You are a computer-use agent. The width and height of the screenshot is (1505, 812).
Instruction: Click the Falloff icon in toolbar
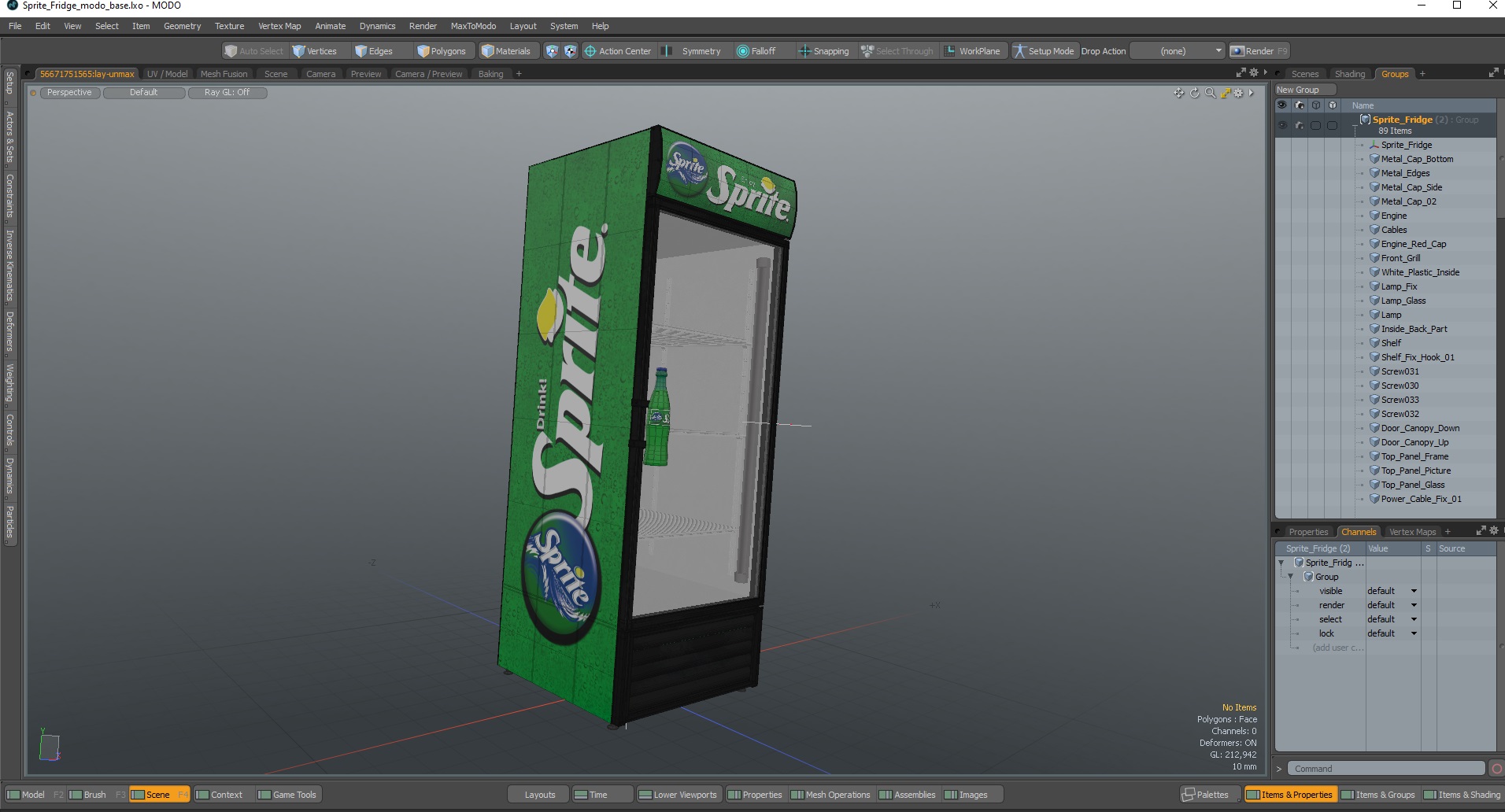click(742, 51)
